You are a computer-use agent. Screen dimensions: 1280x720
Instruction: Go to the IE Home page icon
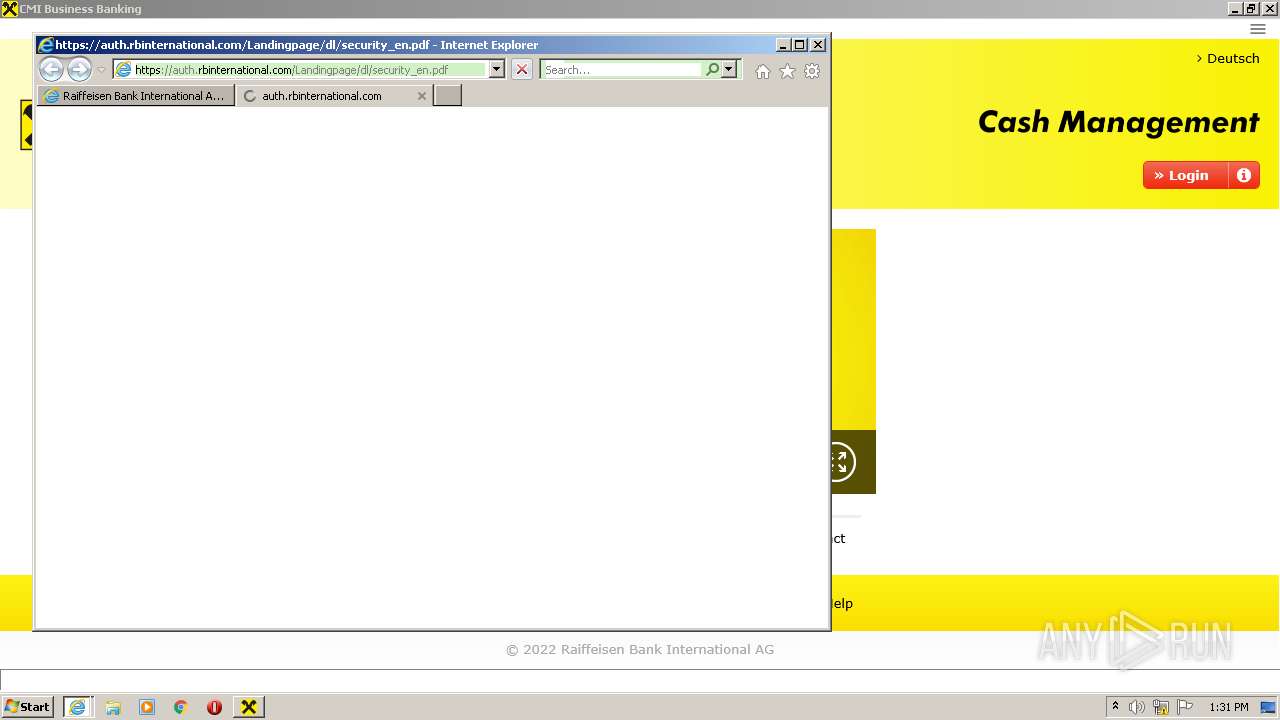[x=763, y=71]
